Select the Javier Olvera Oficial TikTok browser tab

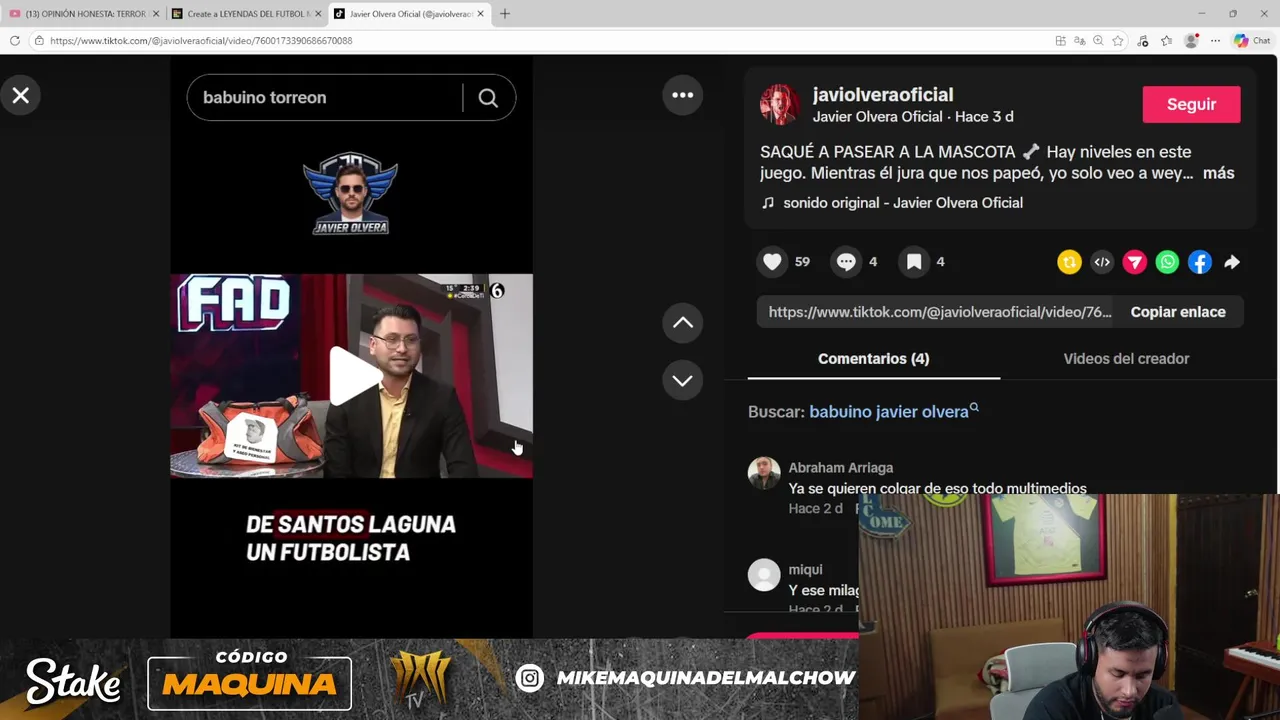point(408,14)
